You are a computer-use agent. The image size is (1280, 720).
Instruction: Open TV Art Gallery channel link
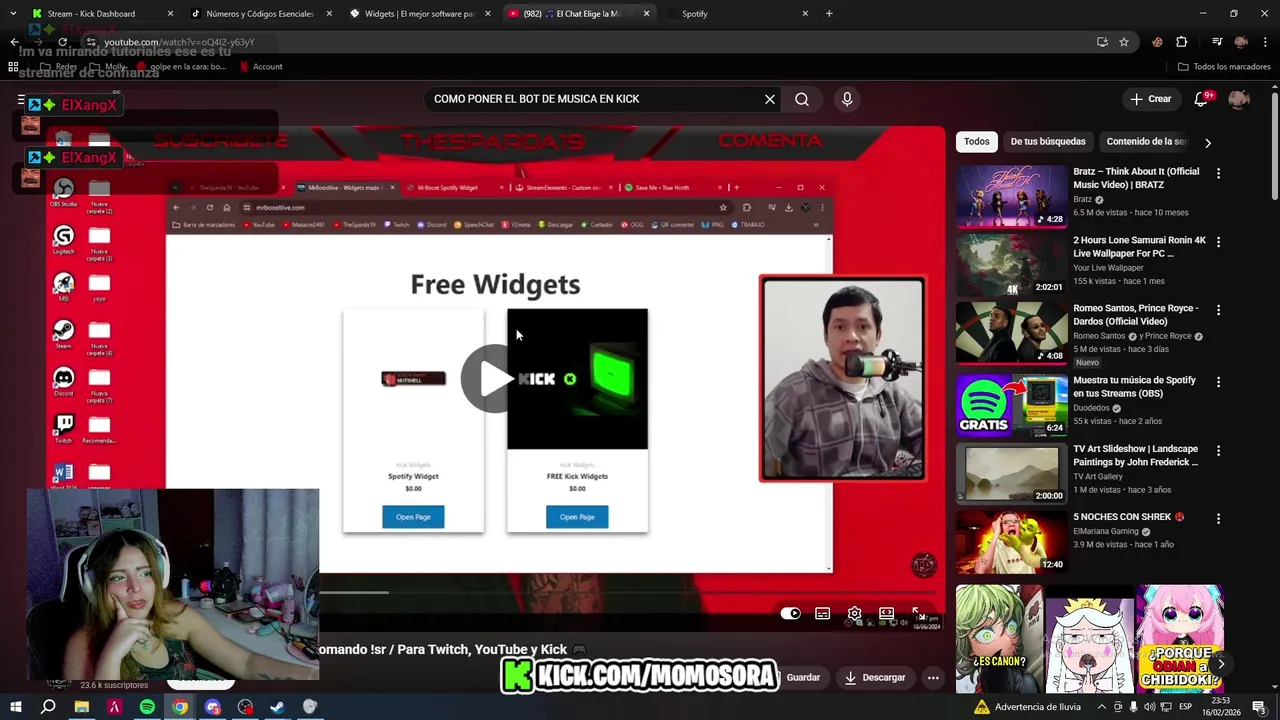(x=1097, y=476)
